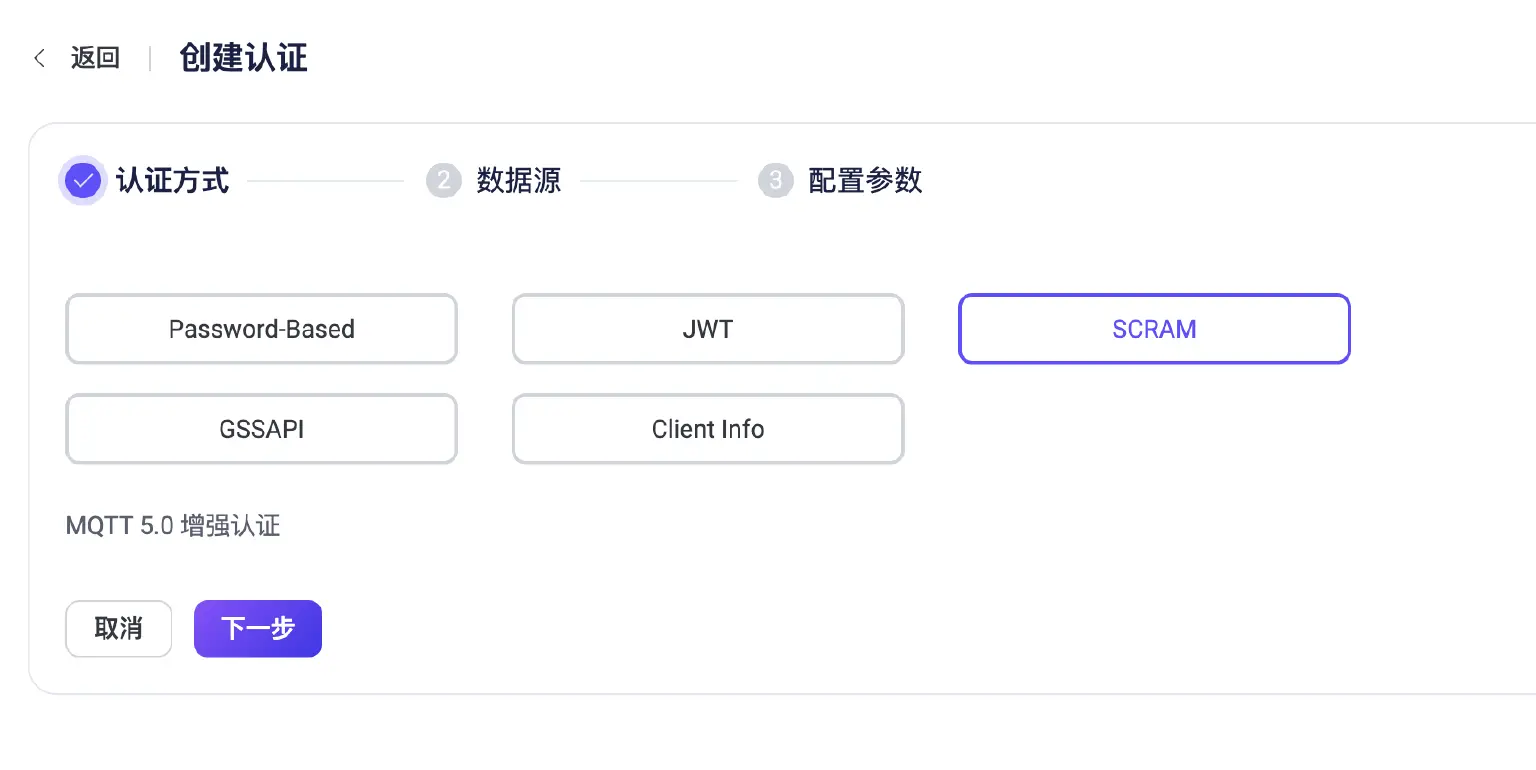
Task: Click the line between 认证方式 and 数据源
Action: click(325, 181)
